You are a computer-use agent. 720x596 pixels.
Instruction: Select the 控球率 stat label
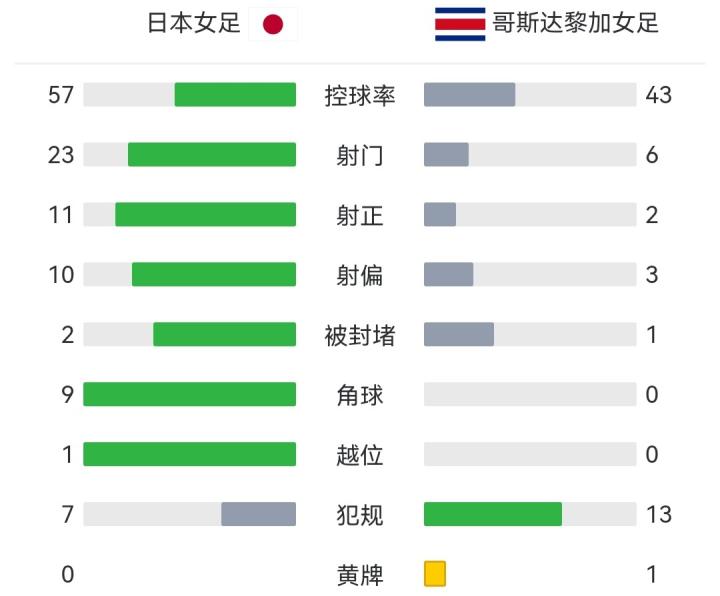[360, 96]
